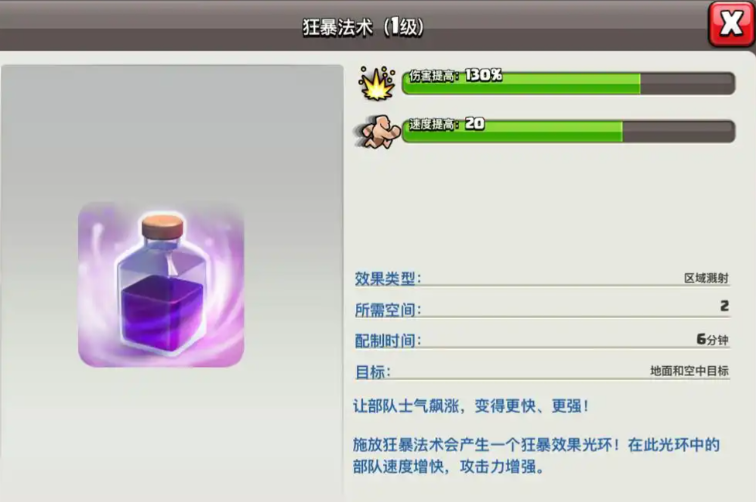
Task: Click the 施放狂暴法术 description paragraph
Action: (x=536, y=456)
